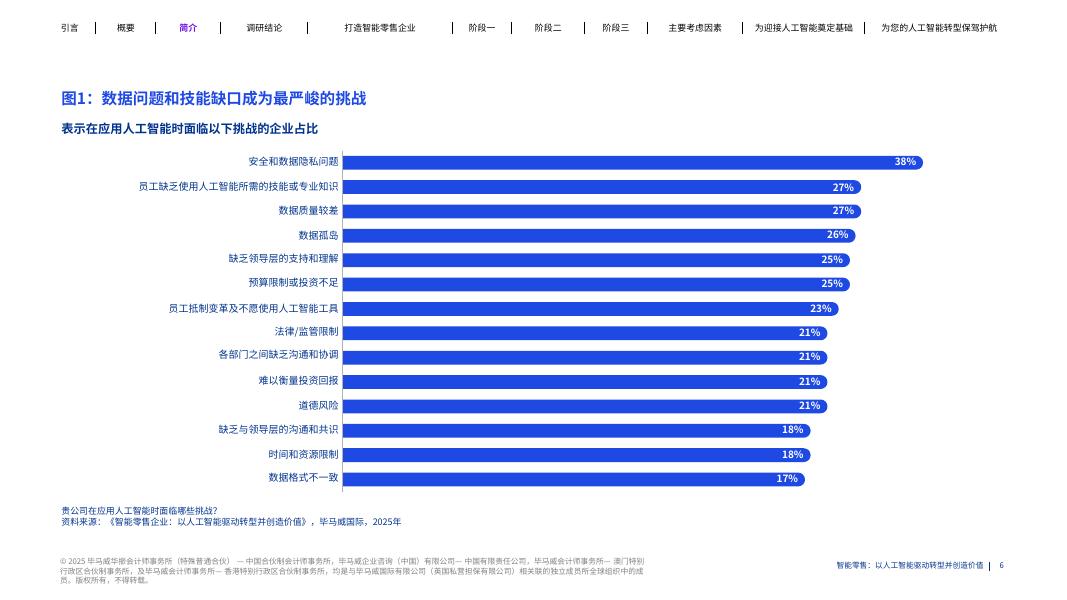
Task: Navigate to 为迎接人工智能奠定基础
Action: pyautogui.click(x=803, y=28)
